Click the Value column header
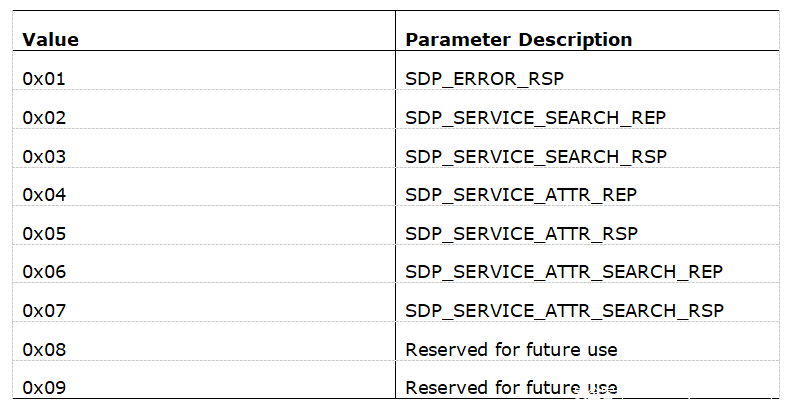This screenshot has height=412, width=790. click(51, 40)
